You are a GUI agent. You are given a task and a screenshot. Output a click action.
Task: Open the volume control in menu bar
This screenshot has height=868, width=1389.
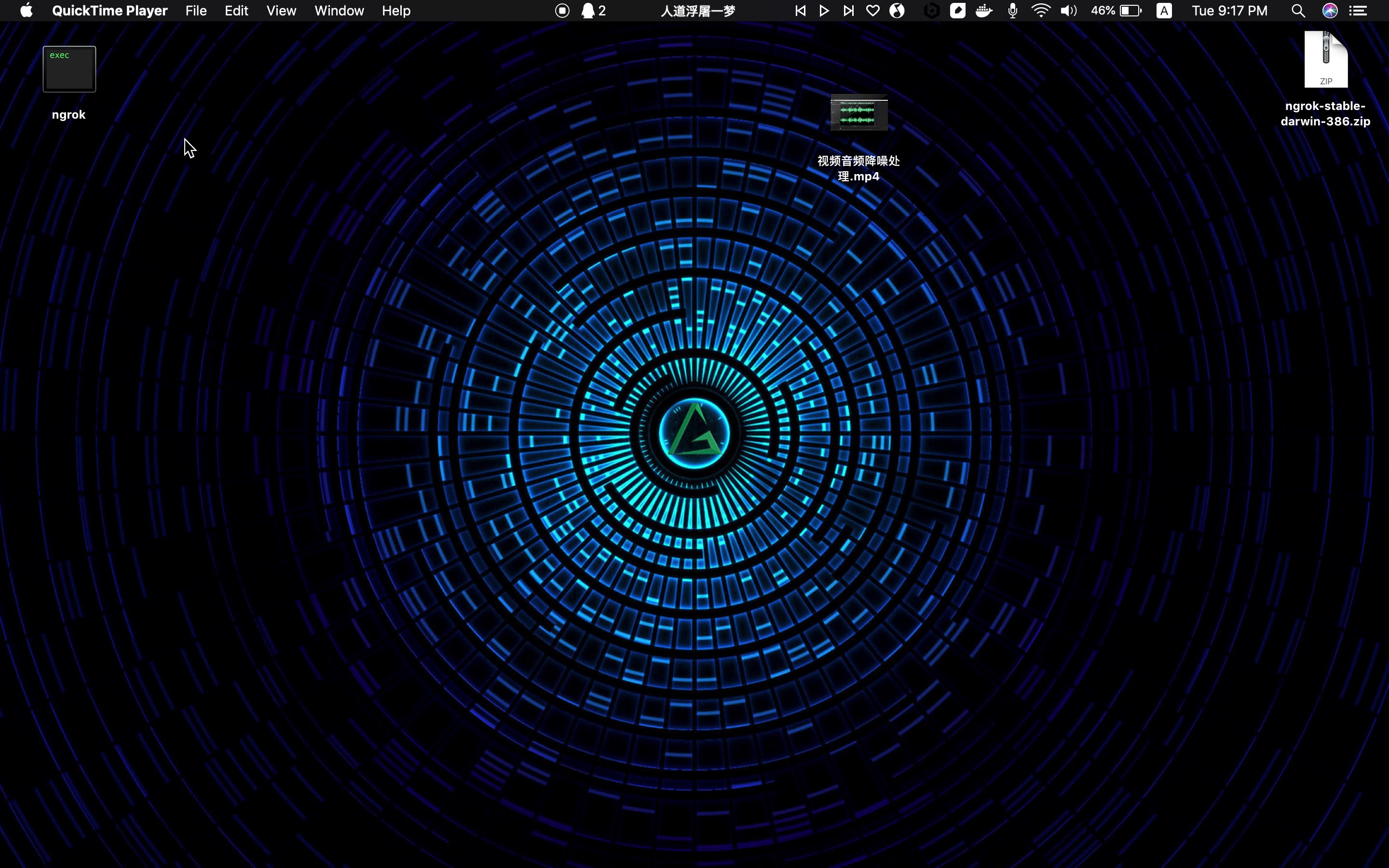coord(1068,11)
